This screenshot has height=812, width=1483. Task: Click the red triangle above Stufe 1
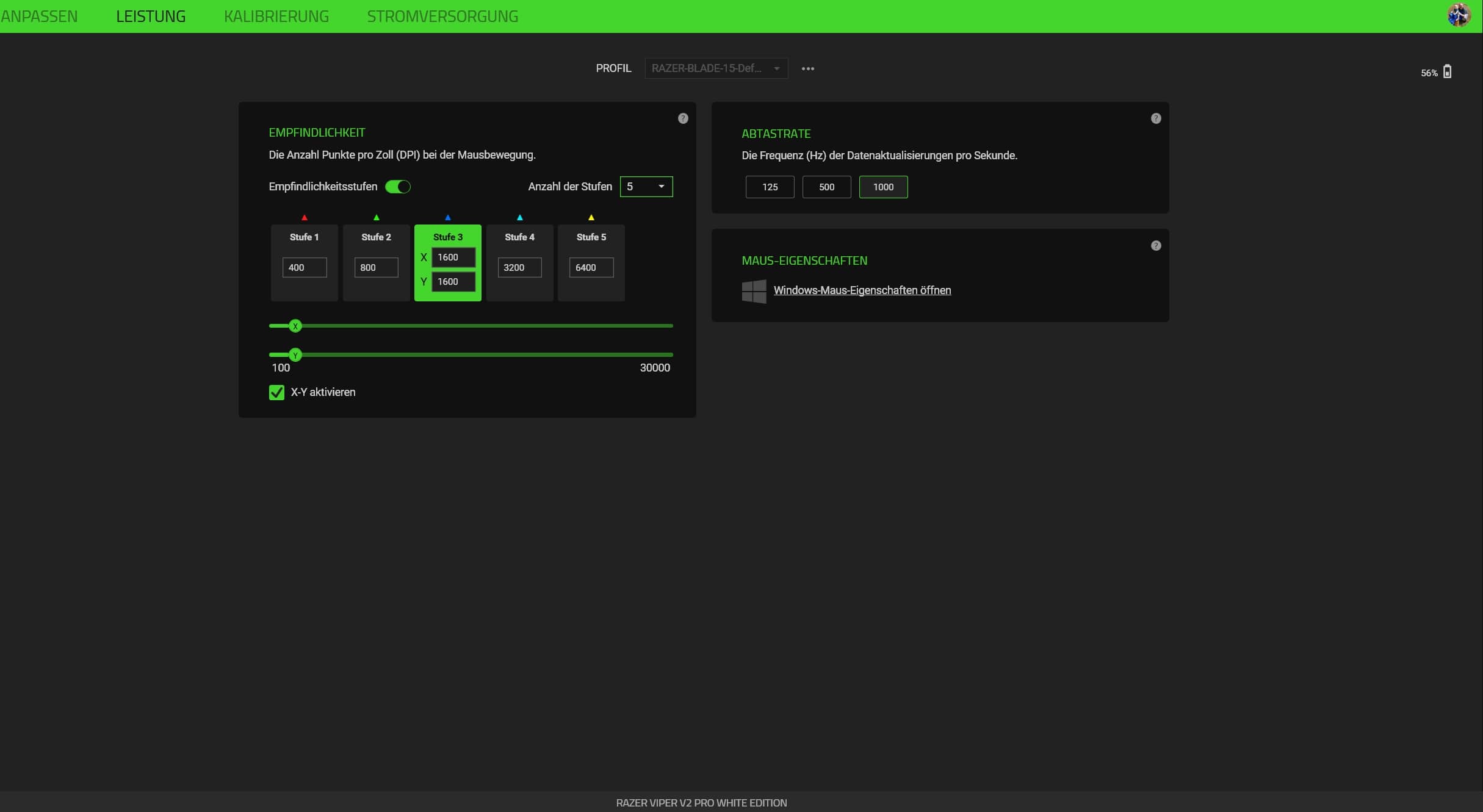[x=305, y=217]
